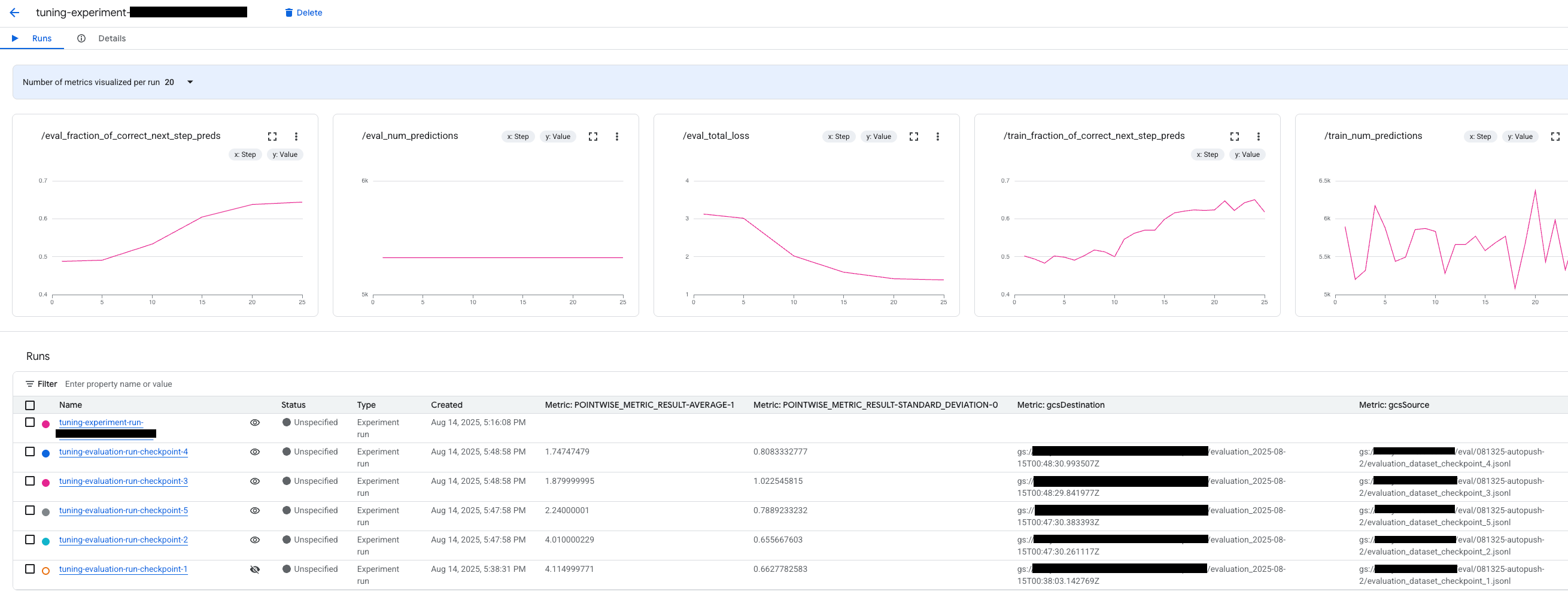
Task: Expand eval_fraction_of_correct_next_step_preds chart to fullscreen
Action: (272, 137)
